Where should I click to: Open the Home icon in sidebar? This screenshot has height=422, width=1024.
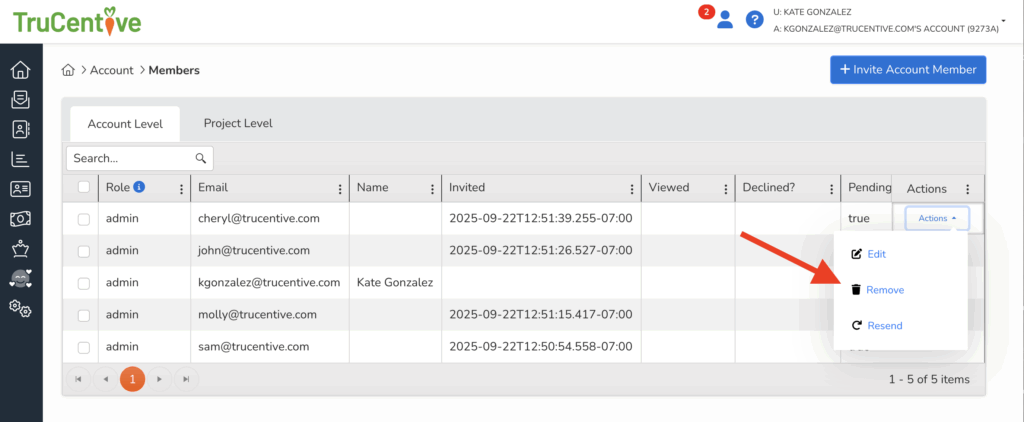click(x=20, y=70)
